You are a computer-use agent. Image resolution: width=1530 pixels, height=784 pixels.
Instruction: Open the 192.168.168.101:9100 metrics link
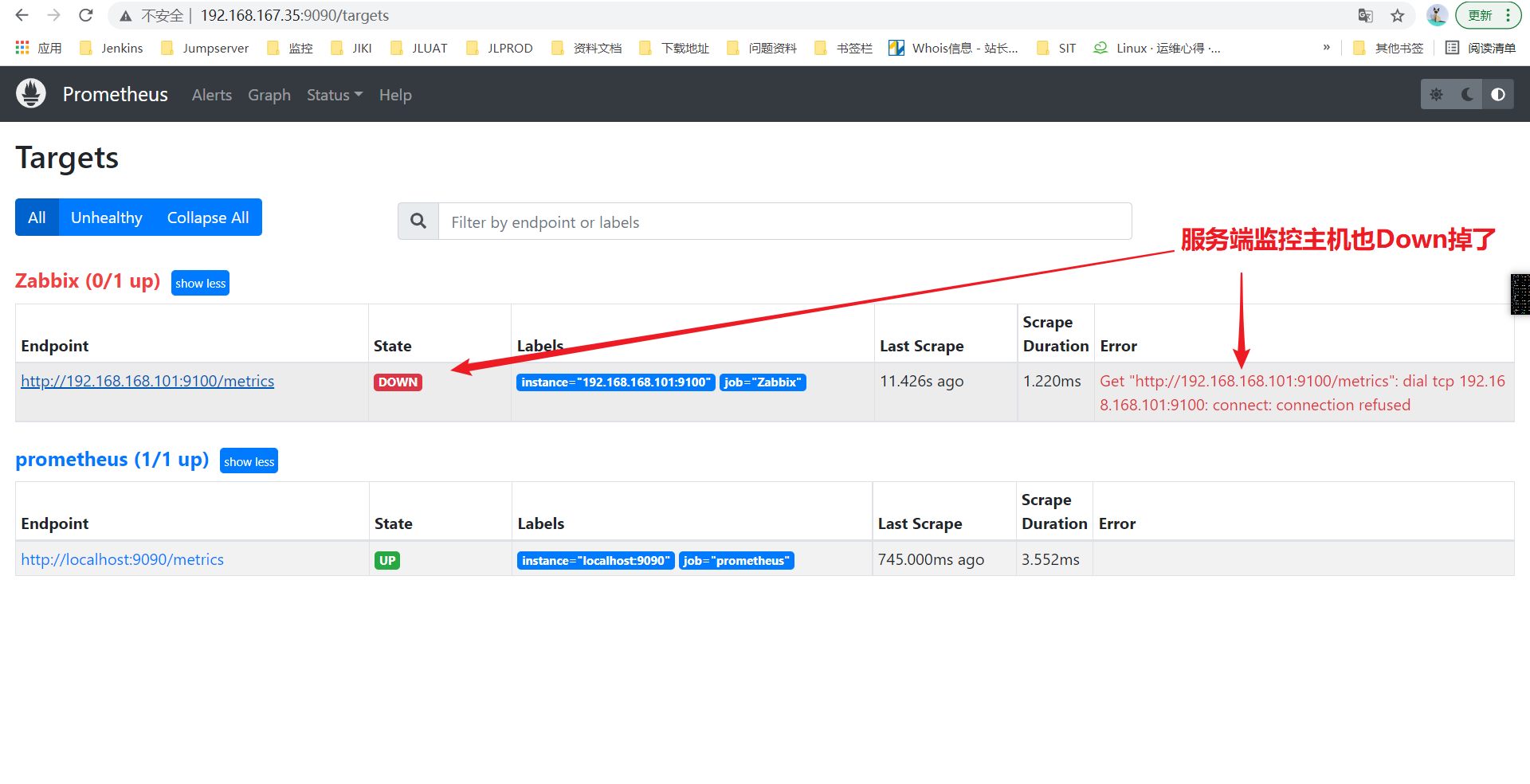(147, 381)
